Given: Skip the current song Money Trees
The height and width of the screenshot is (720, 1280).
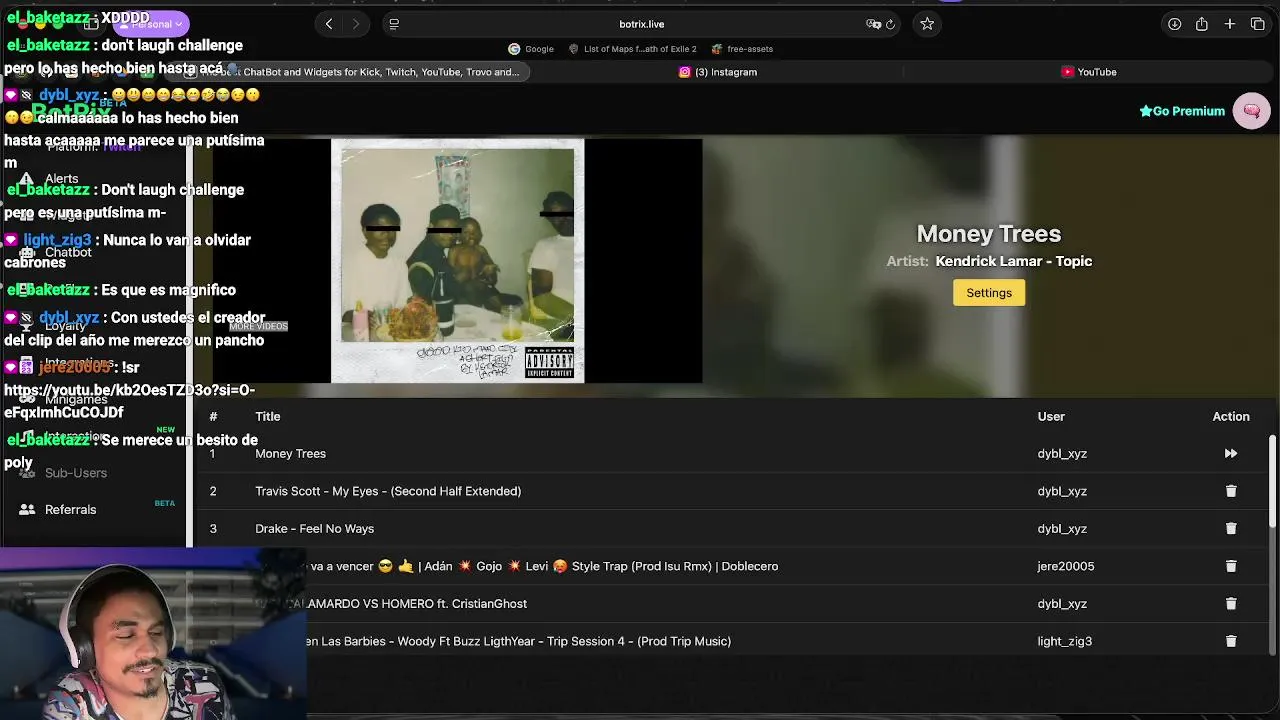Looking at the screenshot, I should [1231, 454].
